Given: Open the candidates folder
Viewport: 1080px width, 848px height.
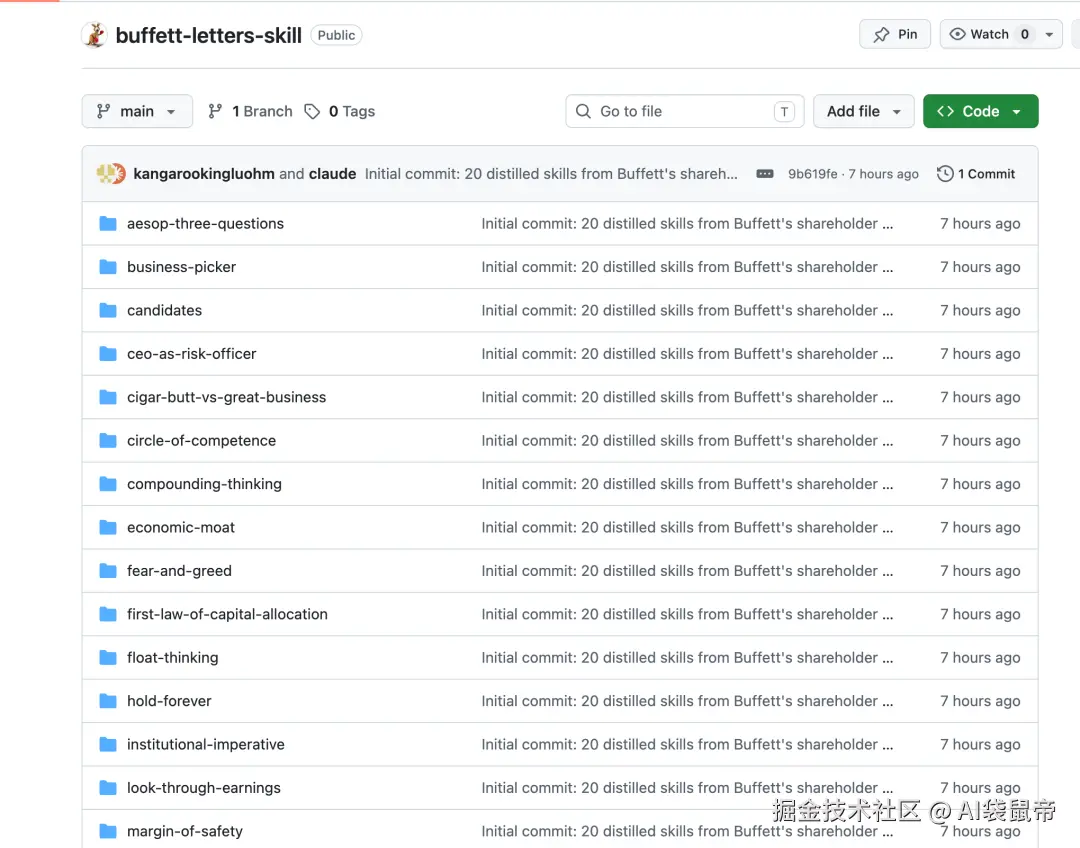Looking at the screenshot, I should tap(164, 310).
